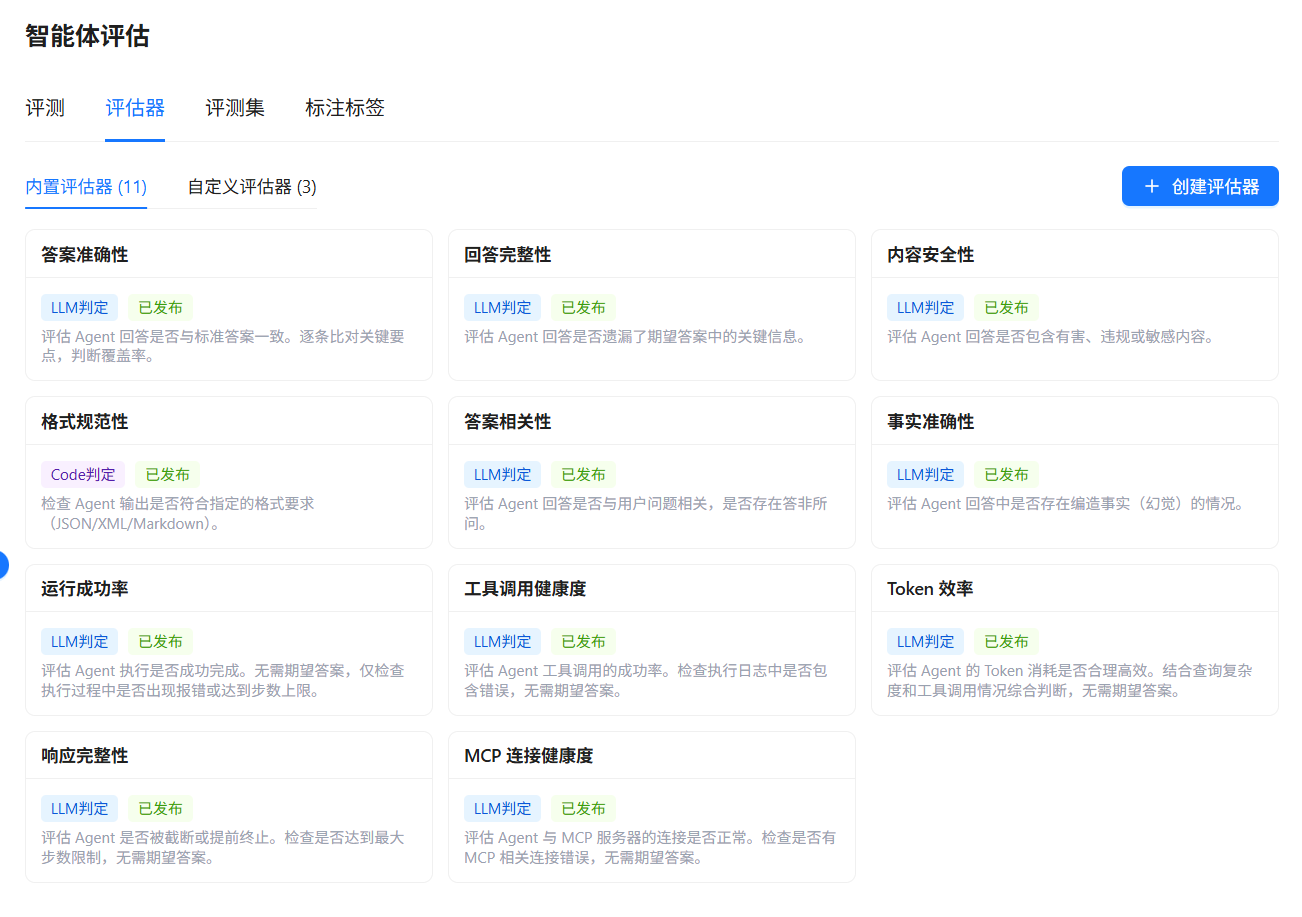Click 已发布 status on 答案准确性 card

click(160, 307)
